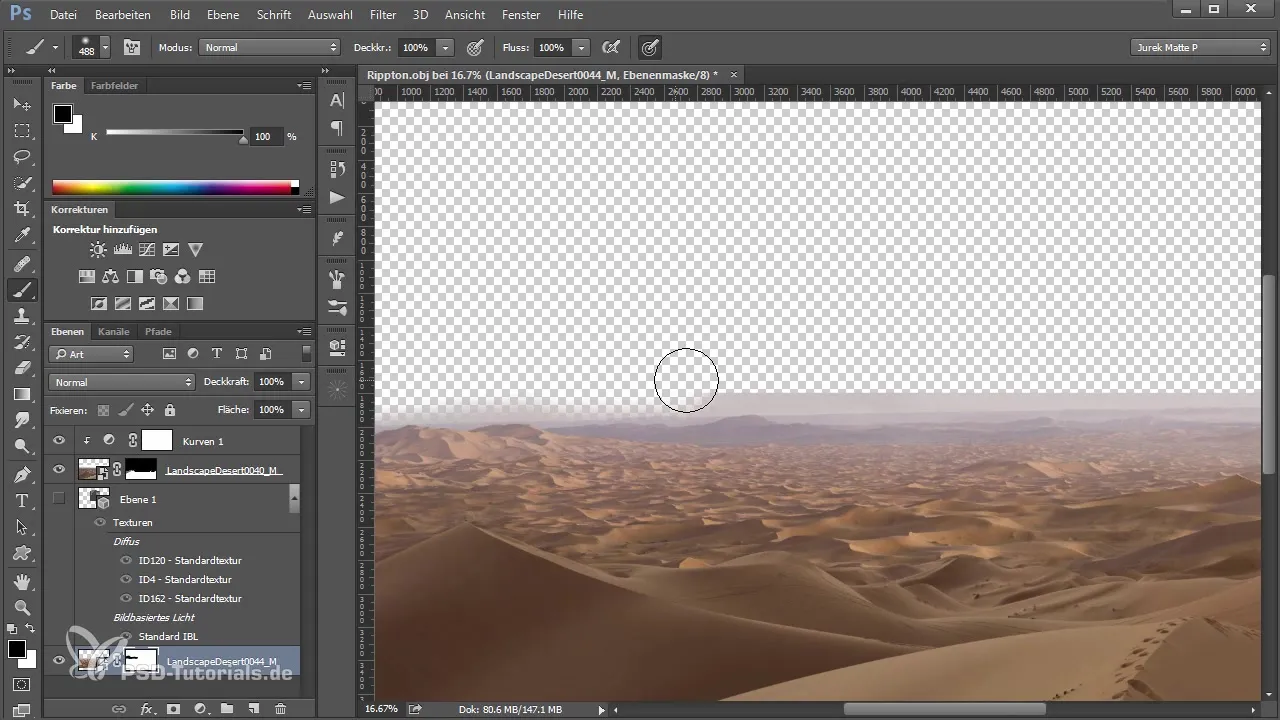The width and height of the screenshot is (1280, 720).
Task: Lock all layer attributes
Action: pyautogui.click(x=170, y=410)
